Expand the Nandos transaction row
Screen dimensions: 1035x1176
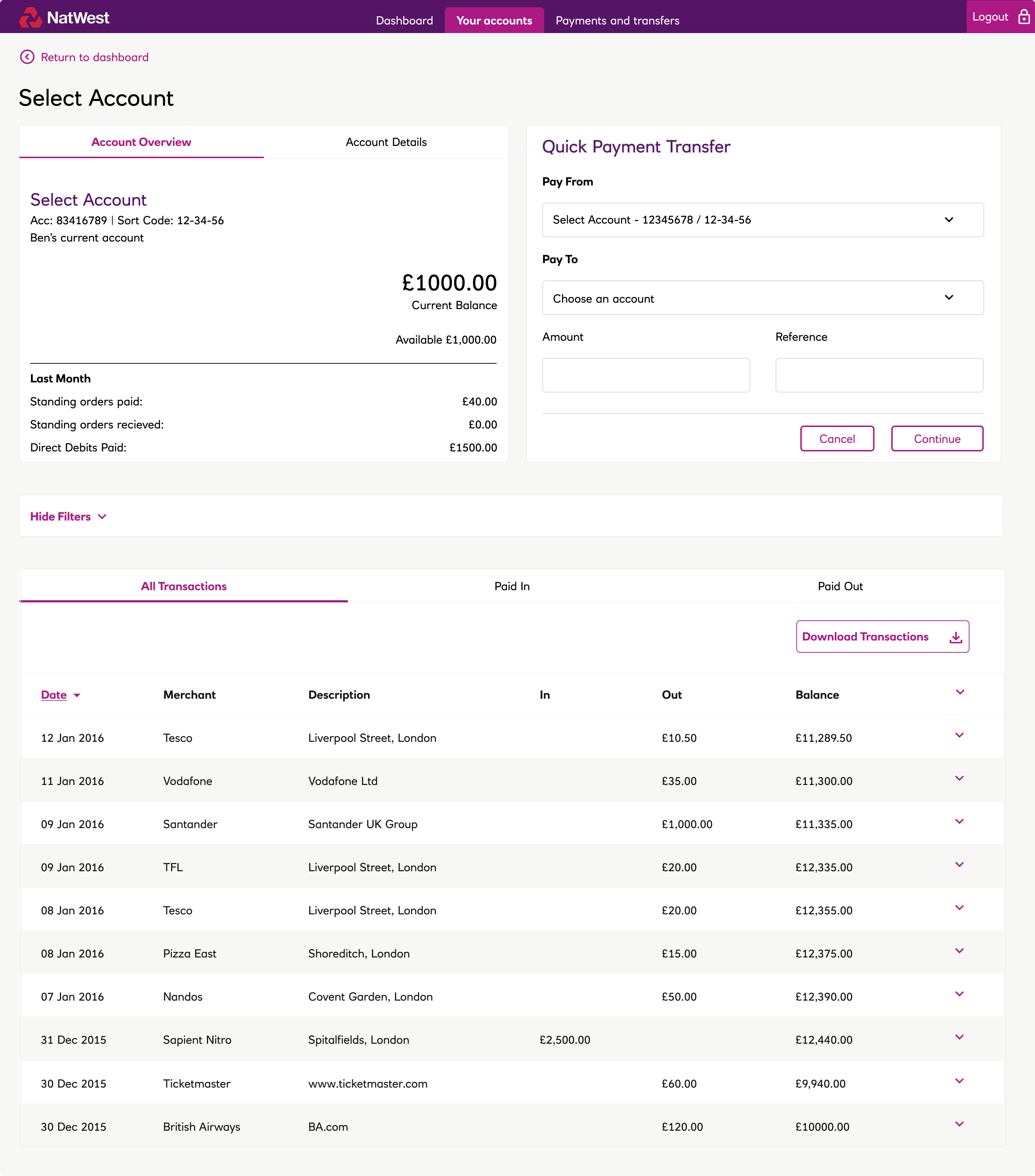click(959, 994)
